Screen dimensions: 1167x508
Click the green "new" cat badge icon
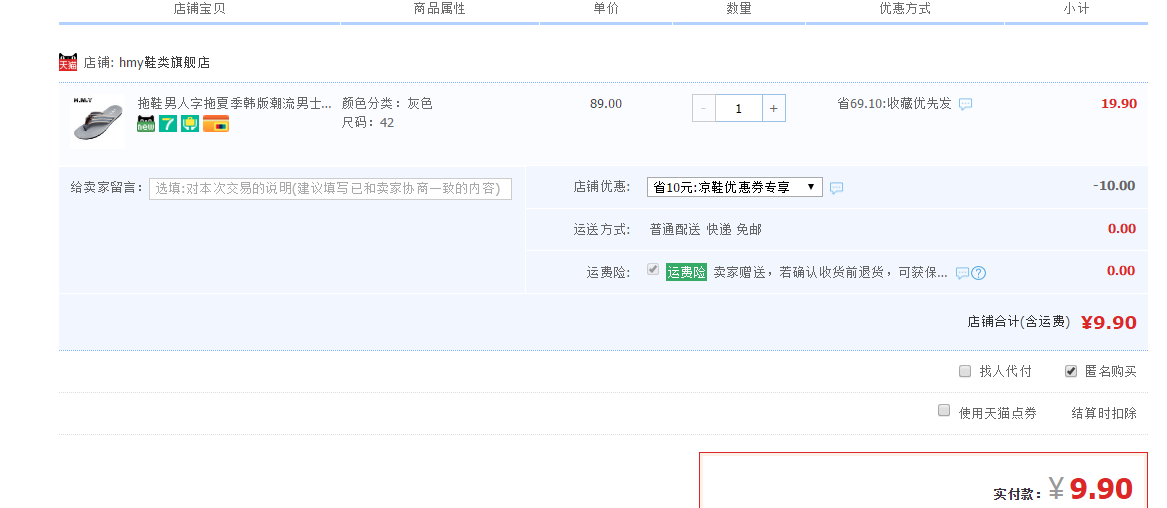pyautogui.click(x=146, y=124)
